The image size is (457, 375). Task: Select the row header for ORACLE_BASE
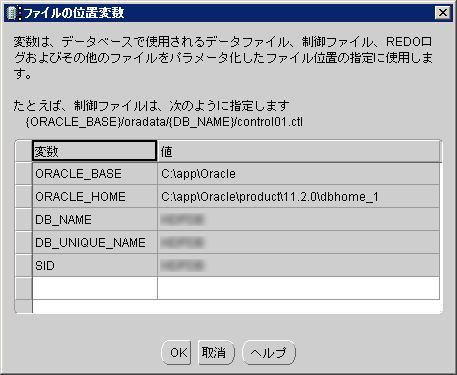[24, 174]
